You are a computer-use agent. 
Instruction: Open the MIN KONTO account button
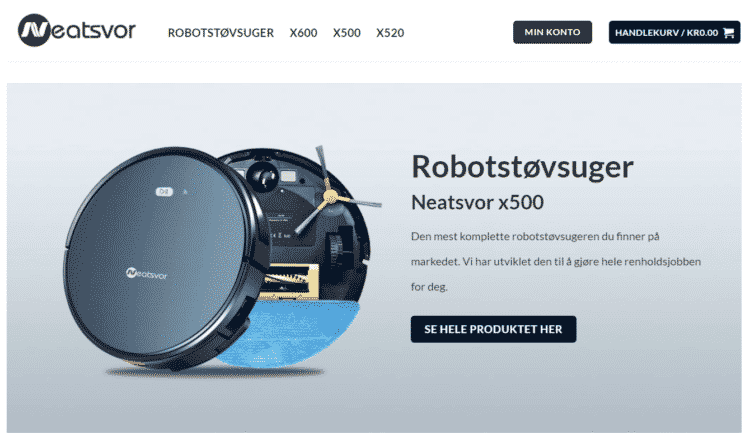point(552,32)
